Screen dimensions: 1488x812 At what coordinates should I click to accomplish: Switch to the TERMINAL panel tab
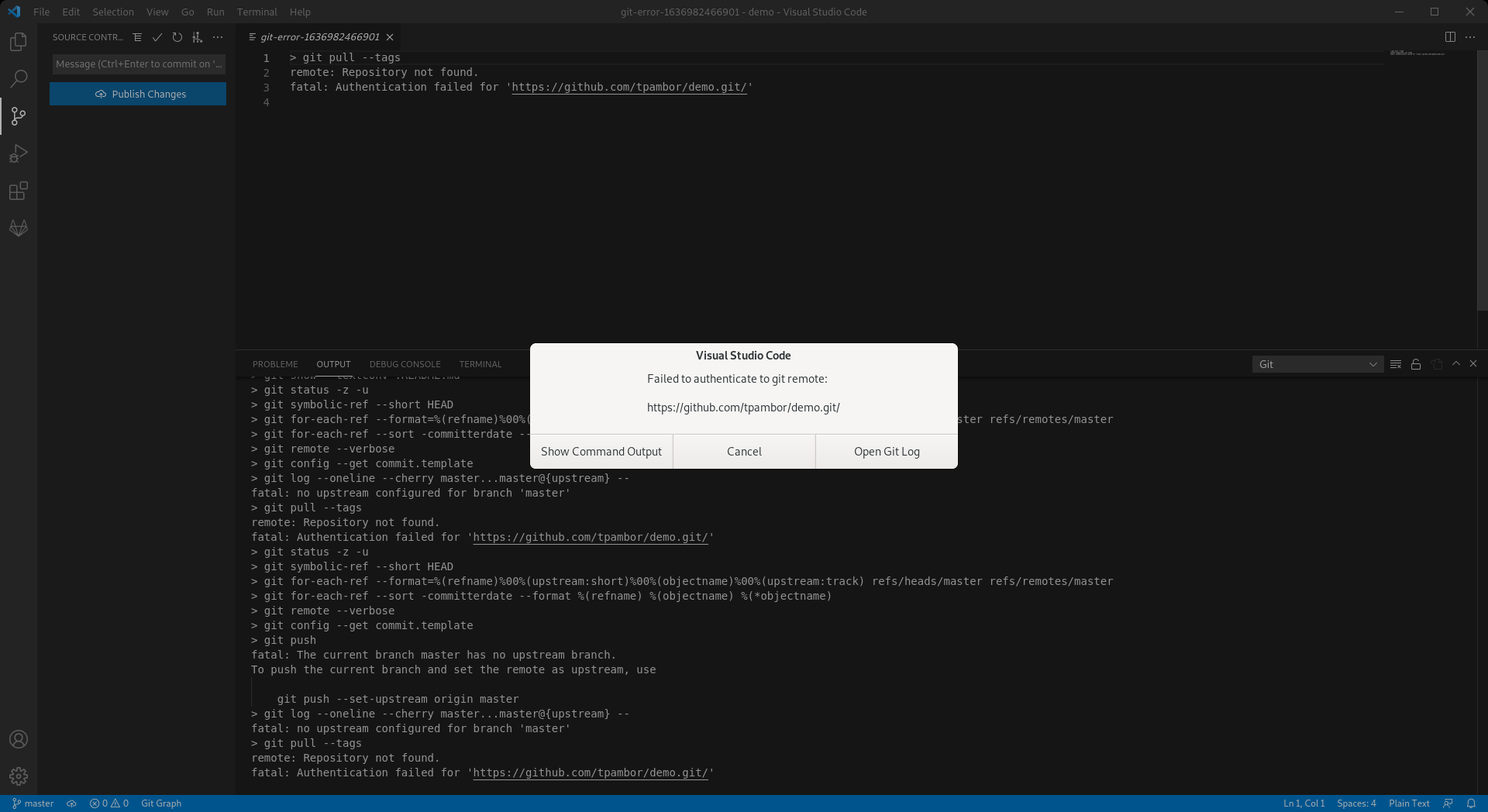[480, 364]
